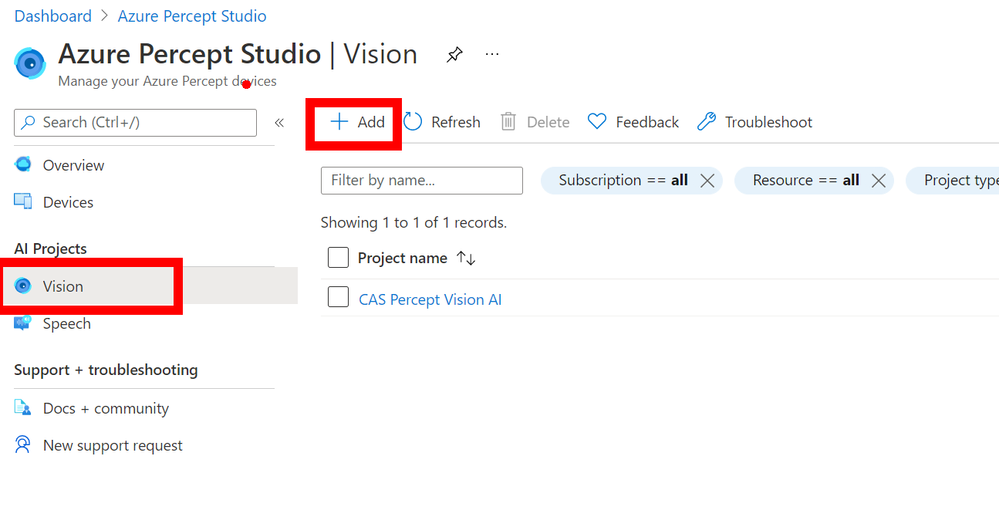Click the Azure Percept Studio logo
999x524 pixels.
(30, 62)
